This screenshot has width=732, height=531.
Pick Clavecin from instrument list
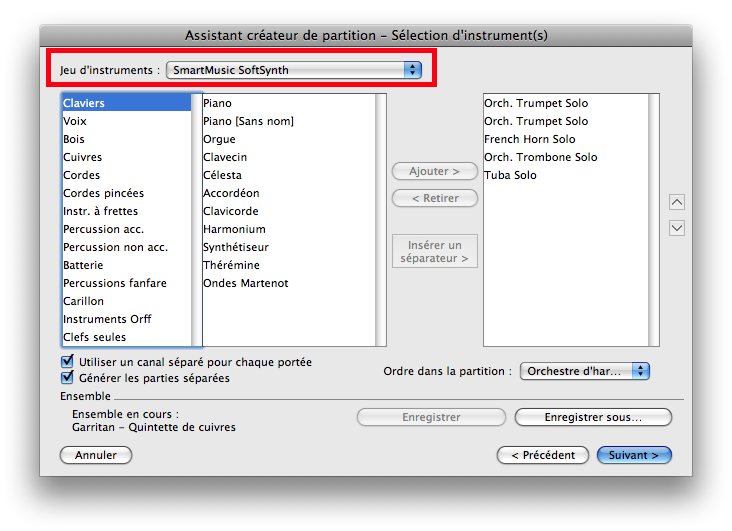pos(225,157)
